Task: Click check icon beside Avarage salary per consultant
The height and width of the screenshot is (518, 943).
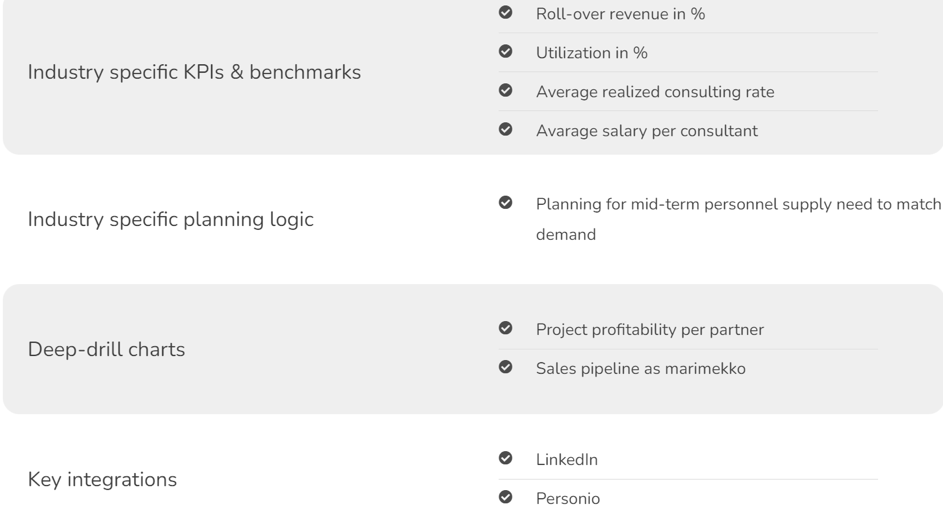Action: [x=505, y=129]
